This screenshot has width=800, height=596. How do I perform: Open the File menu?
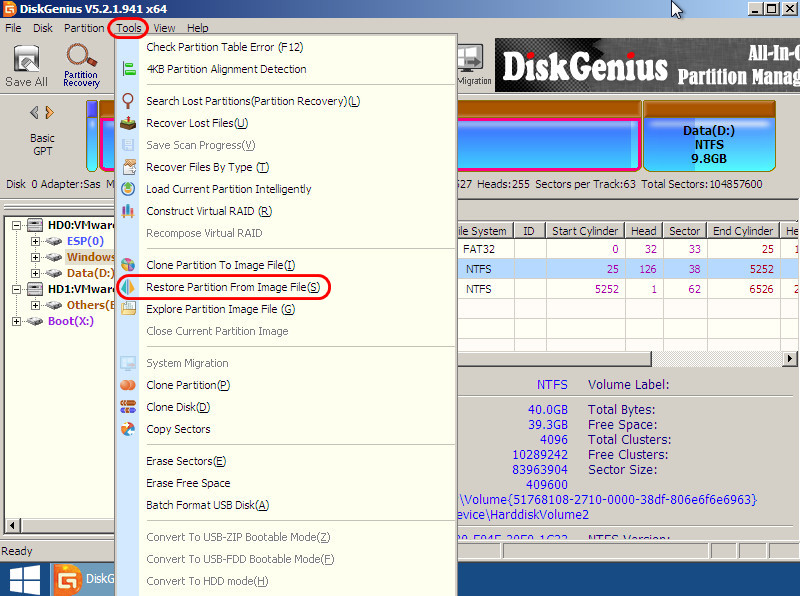13,28
